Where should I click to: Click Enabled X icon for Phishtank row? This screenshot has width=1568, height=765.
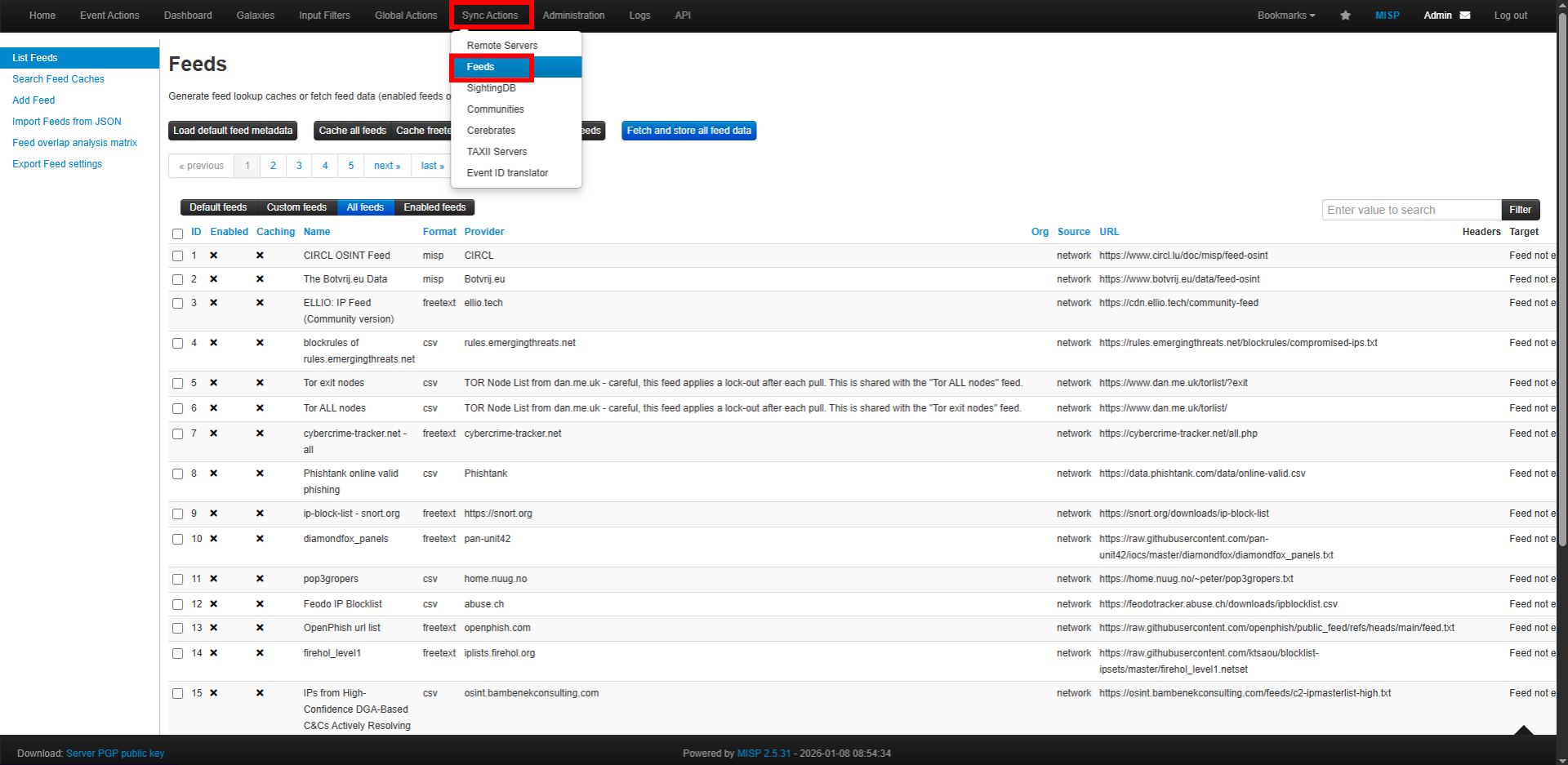(x=214, y=474)
